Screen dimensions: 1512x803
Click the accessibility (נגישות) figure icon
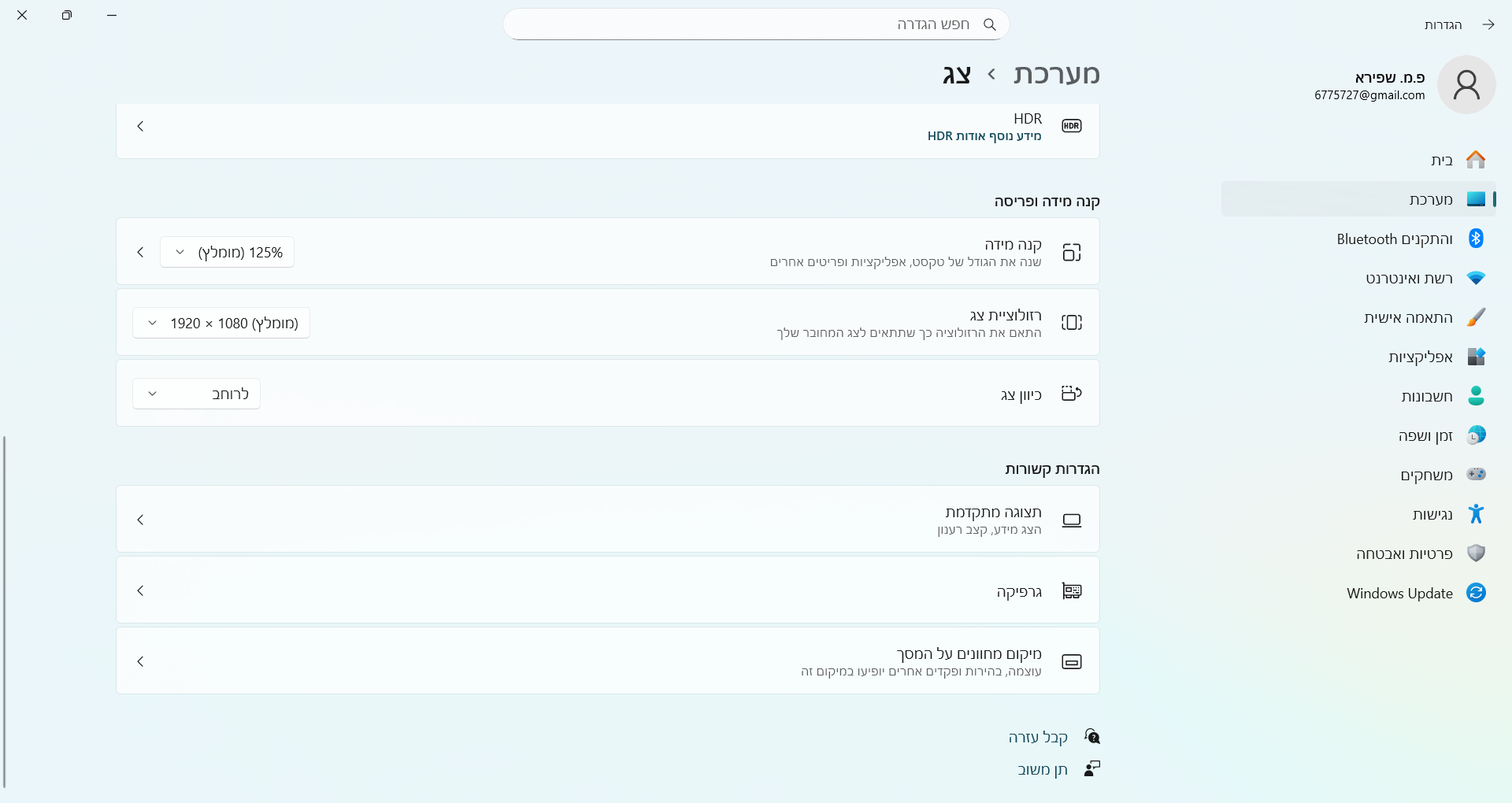pyautogui.click(x=1475, y=514)
